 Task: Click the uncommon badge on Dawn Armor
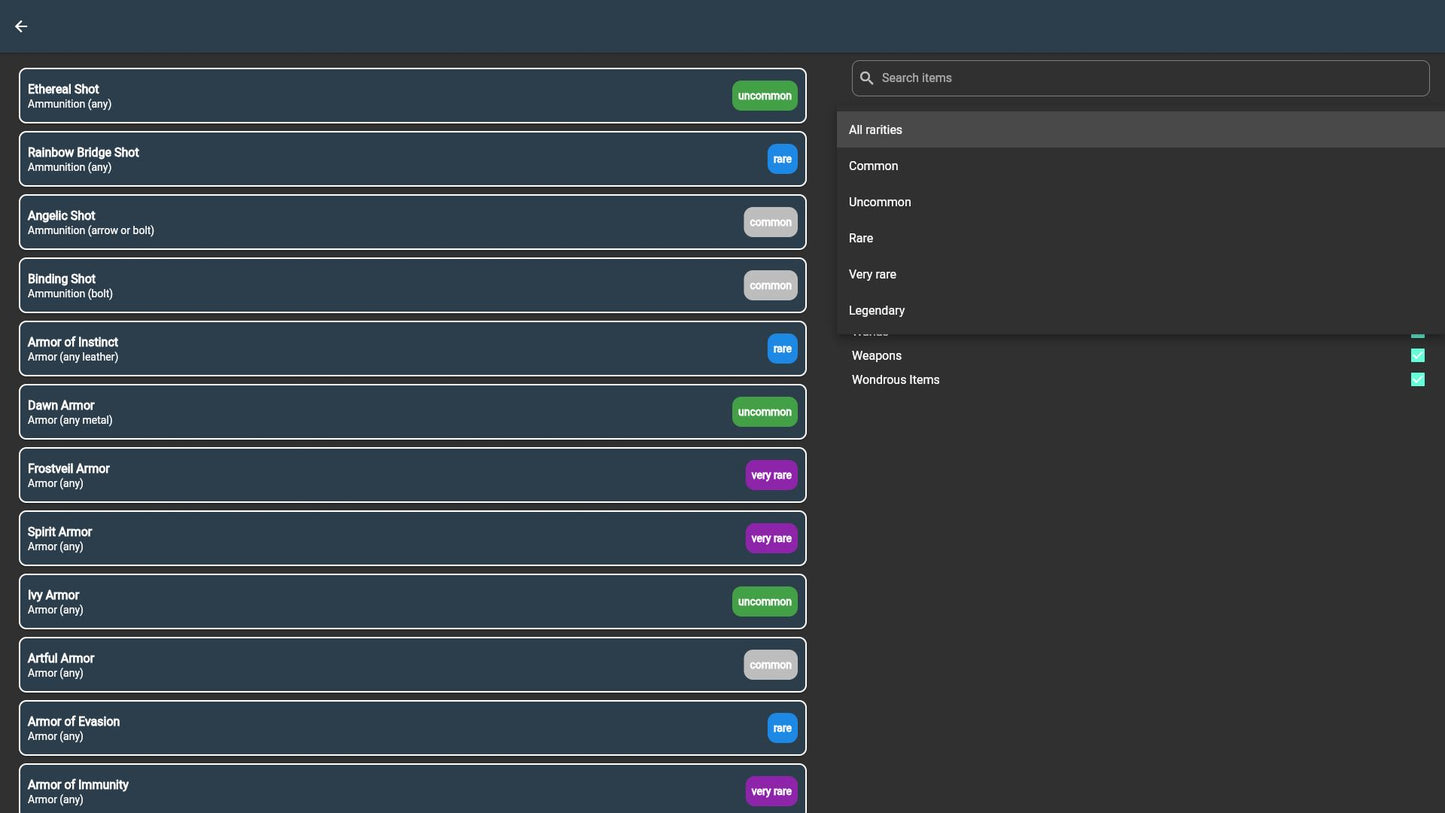coord(764,412)
